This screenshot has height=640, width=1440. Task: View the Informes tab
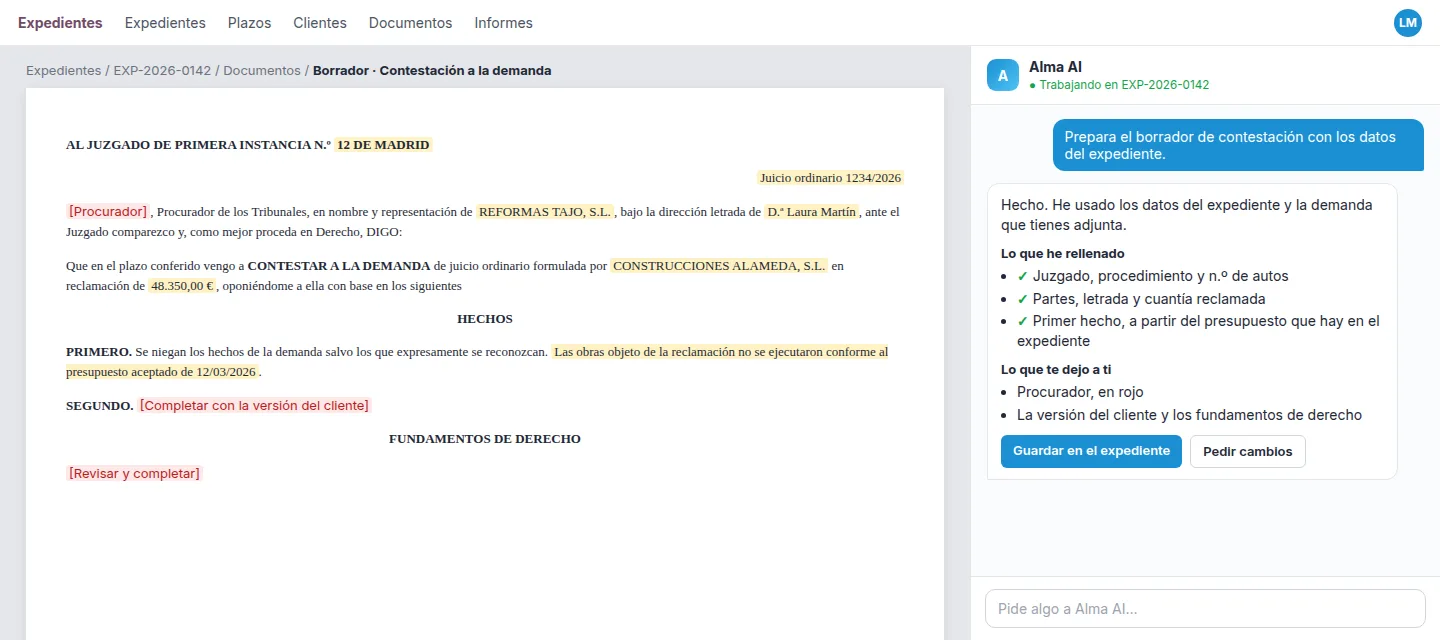[503, 22]
